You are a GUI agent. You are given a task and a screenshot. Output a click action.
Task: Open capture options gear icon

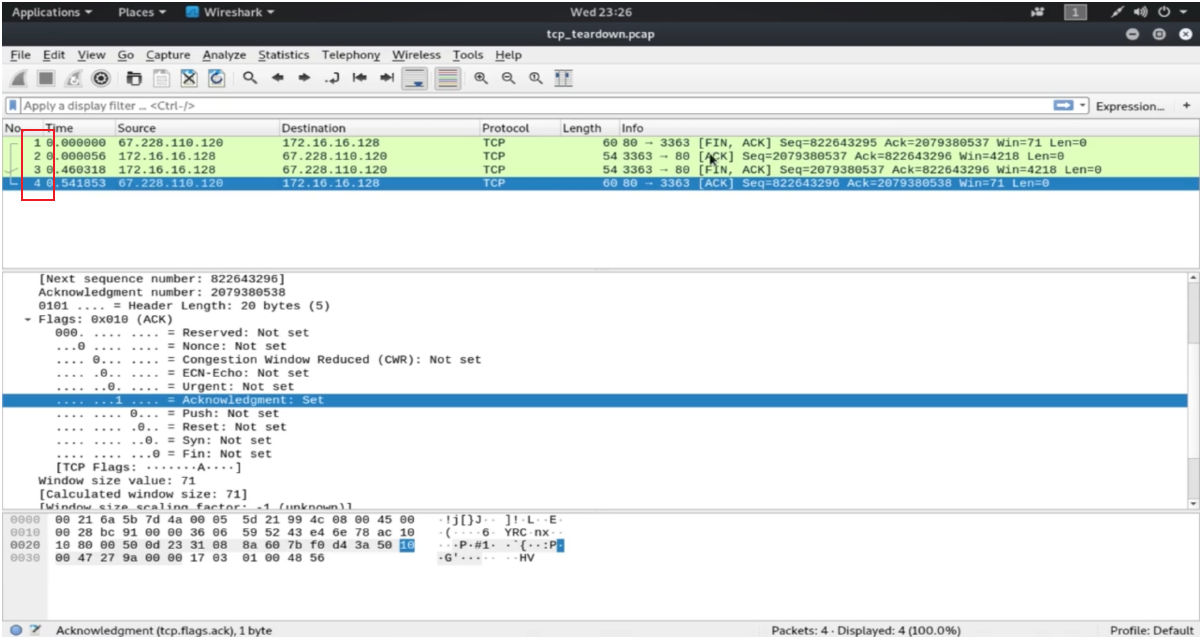click(101, 78)
